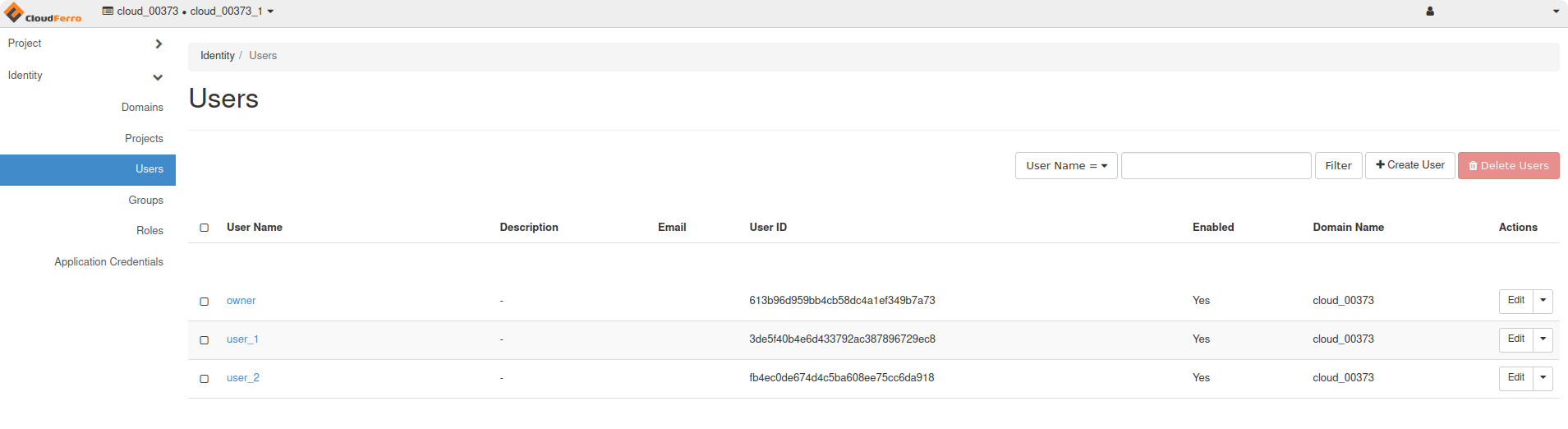
Task: Tick the checkbox for owner
Action: pos(205,302)
